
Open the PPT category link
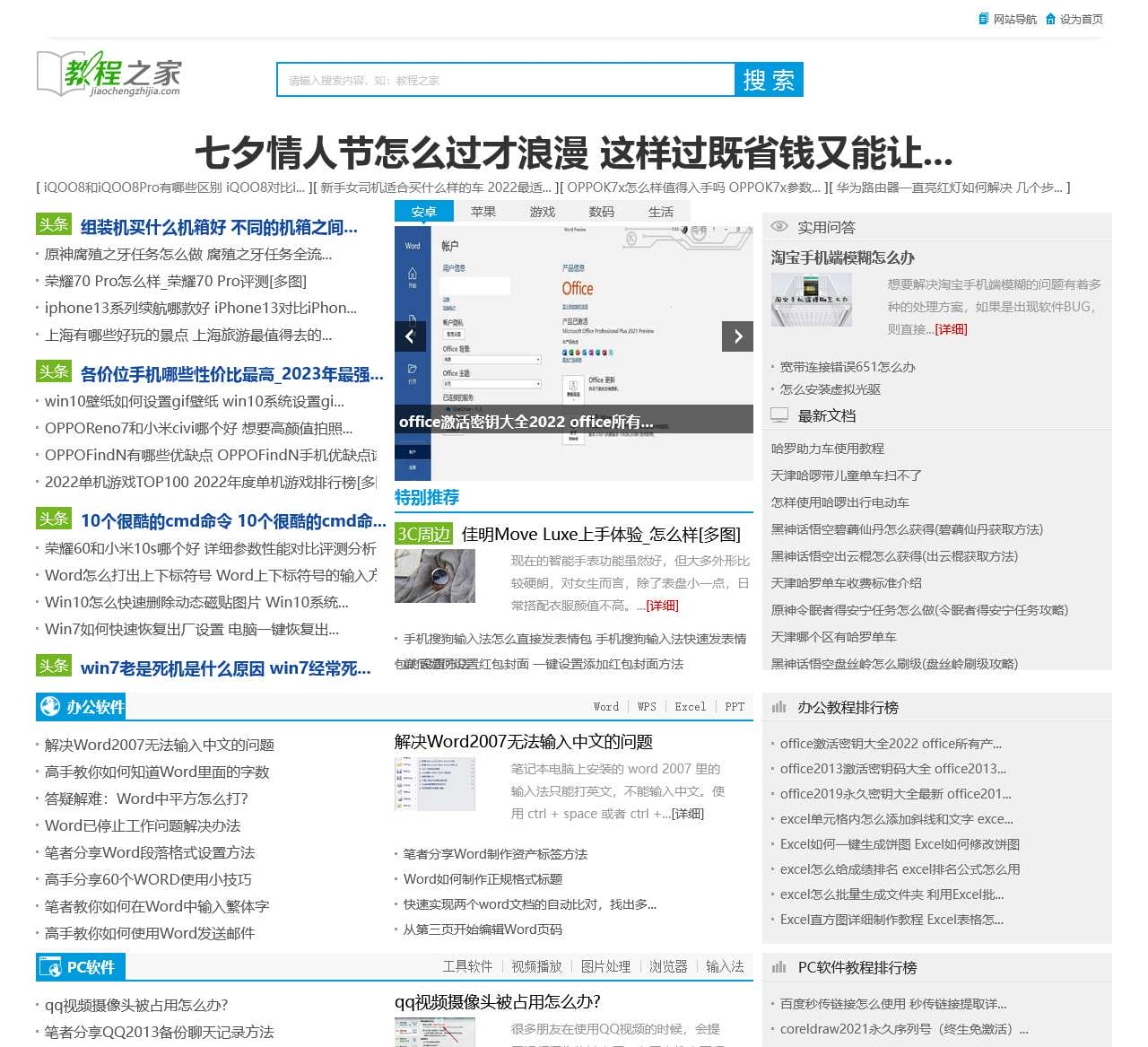(735, 707)
